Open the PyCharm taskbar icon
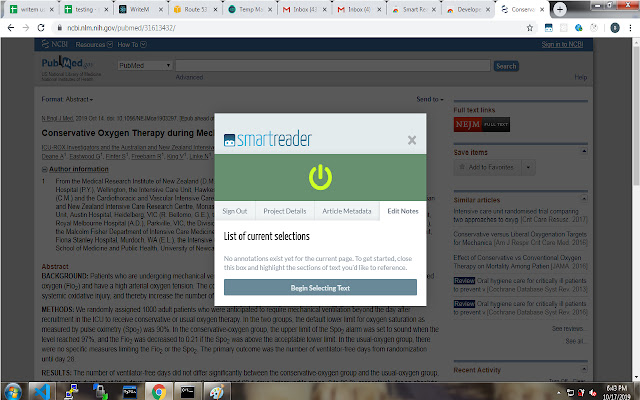 pyautogui.click(x=129, y=392)
